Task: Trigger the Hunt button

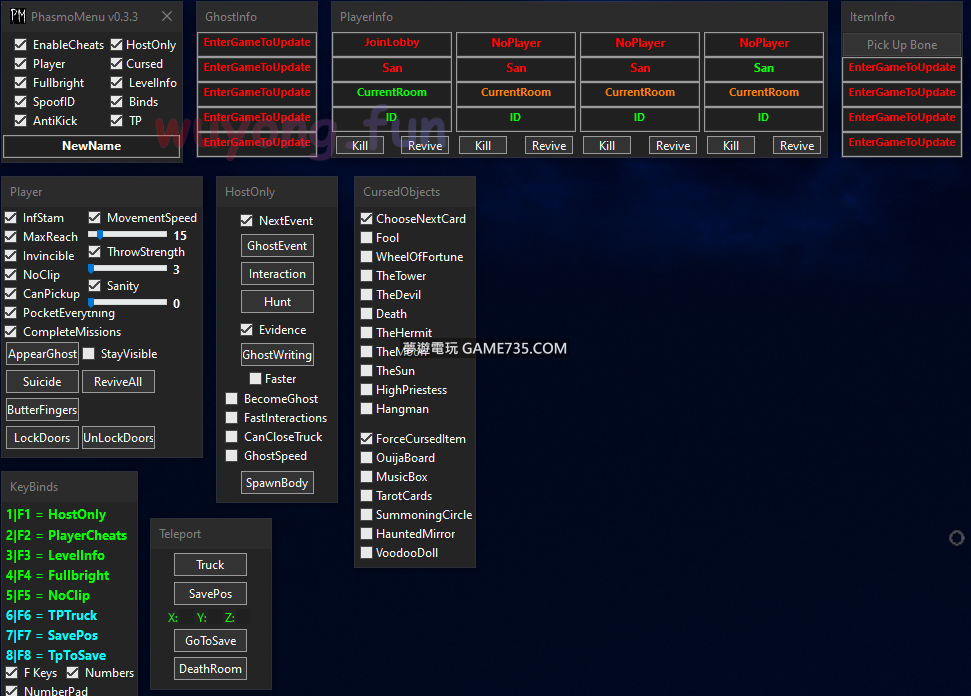Action: coord(277,302)
